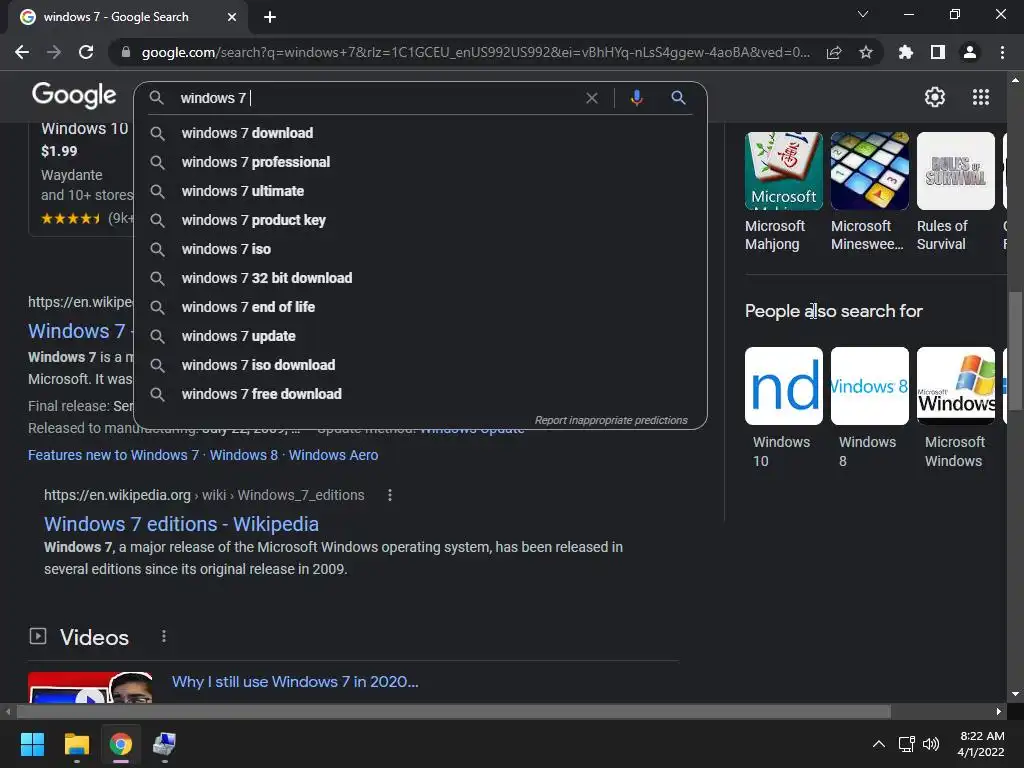Open File Explorer from taskbar
Image resolution: width=1024 pixels, height=768 pixels.
click(76, 744)
